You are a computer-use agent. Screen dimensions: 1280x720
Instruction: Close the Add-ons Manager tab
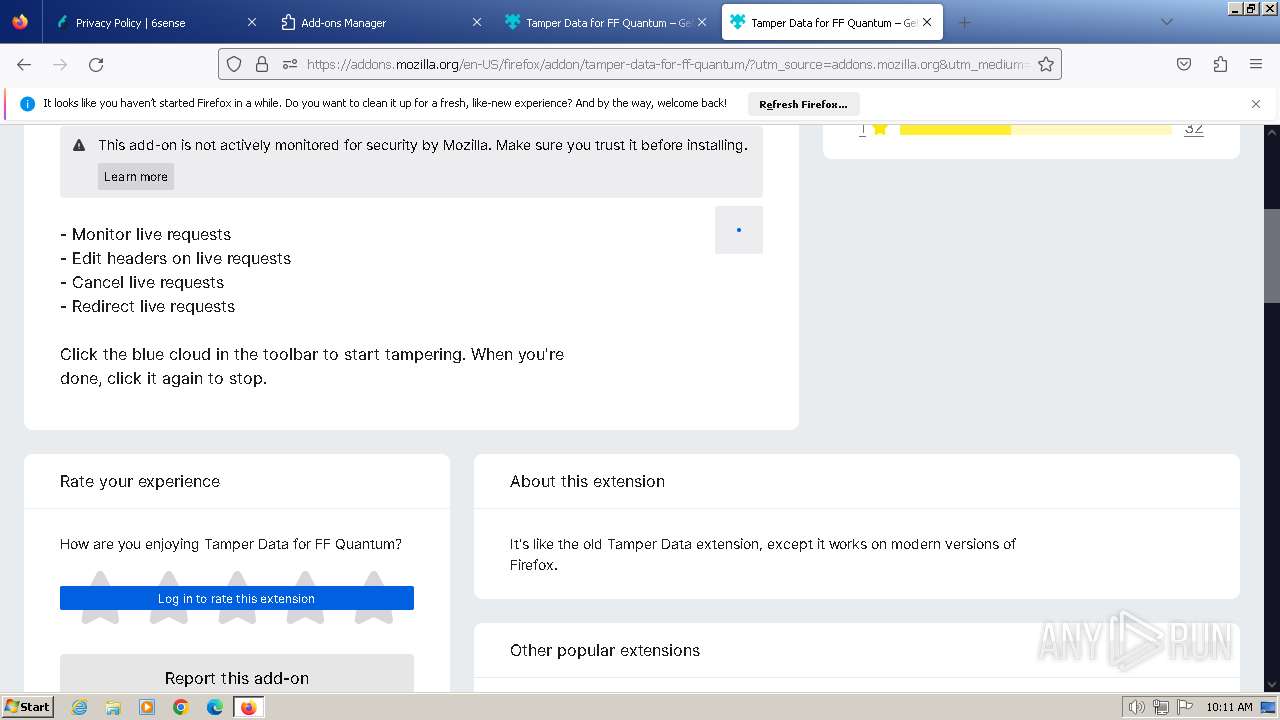pos(476,22)
